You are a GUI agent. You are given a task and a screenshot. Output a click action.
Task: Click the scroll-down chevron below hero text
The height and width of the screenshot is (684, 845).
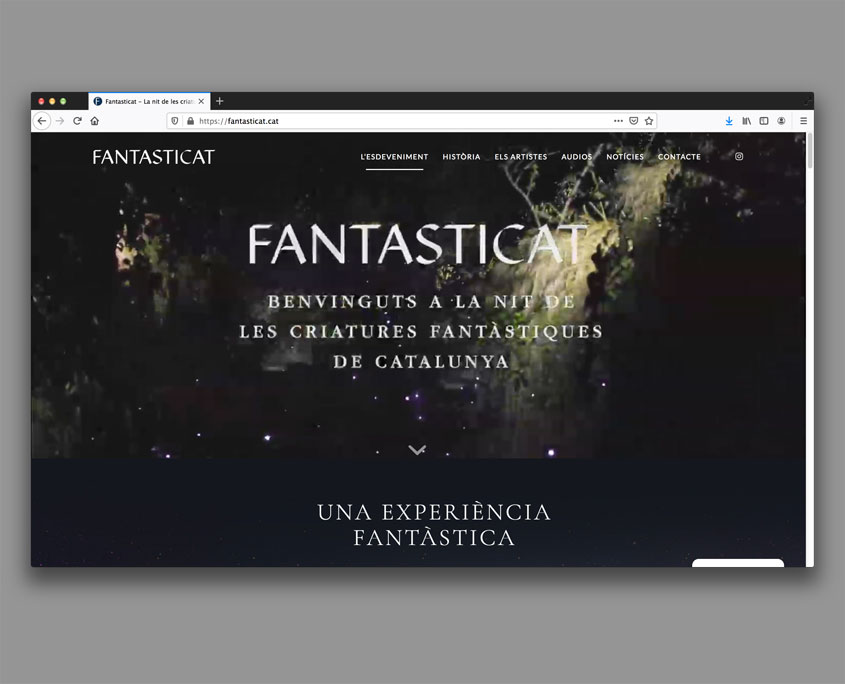(417, 450)
